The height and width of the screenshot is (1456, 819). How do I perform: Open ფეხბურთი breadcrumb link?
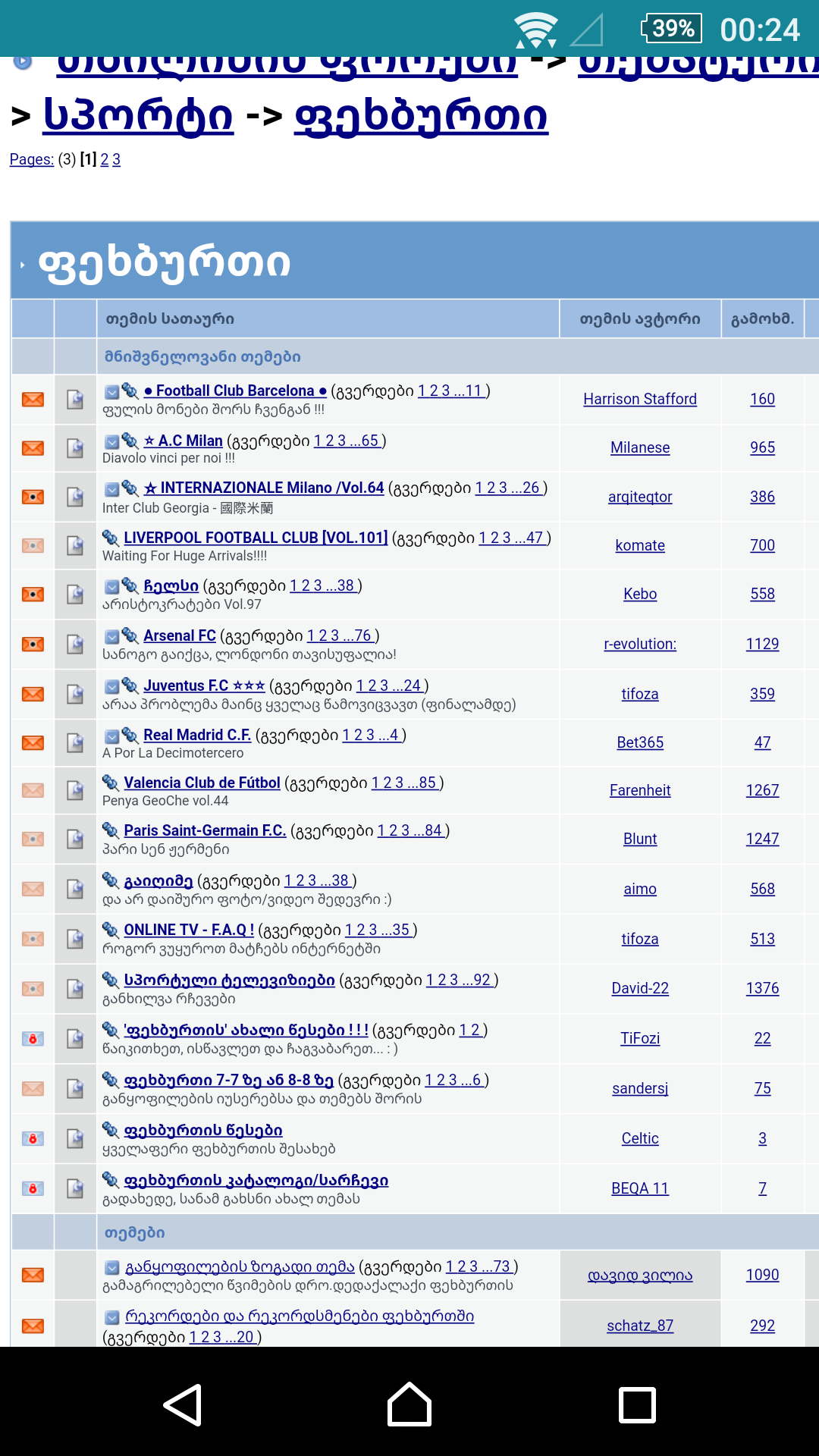point(421,116)
